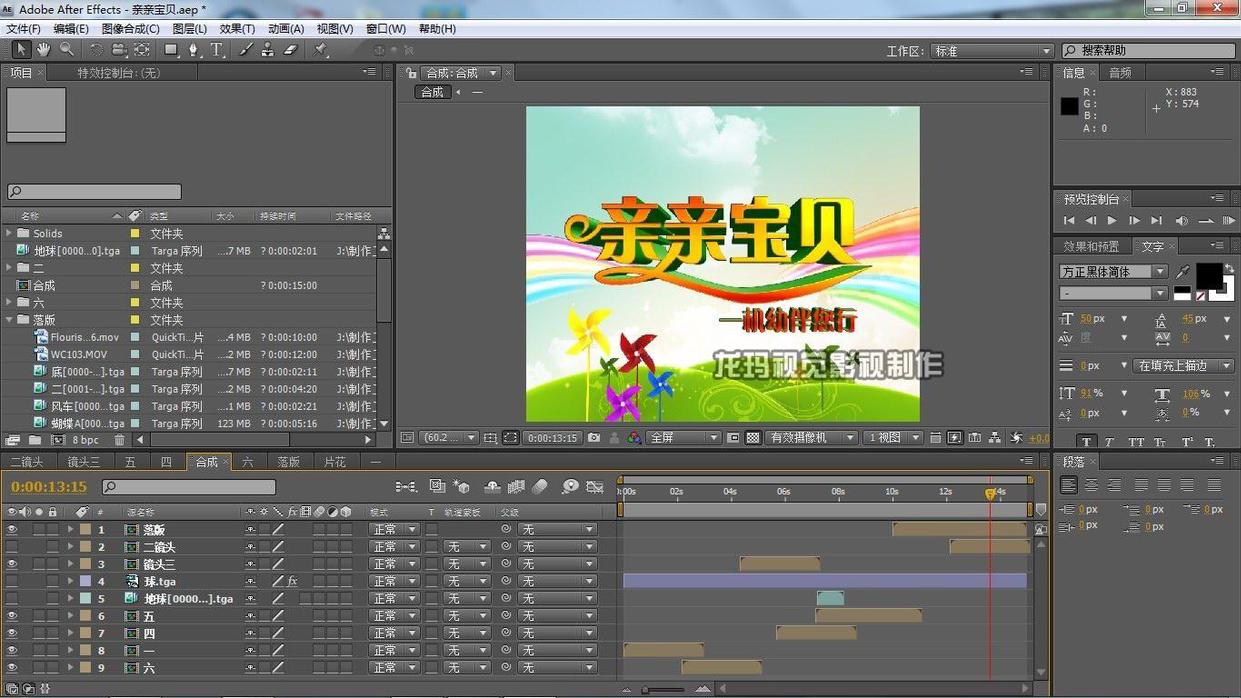The width and height of the screenshot is (1241, 698).
Task: Switch to the 特效控制台 tab
Action: point(119,73)
